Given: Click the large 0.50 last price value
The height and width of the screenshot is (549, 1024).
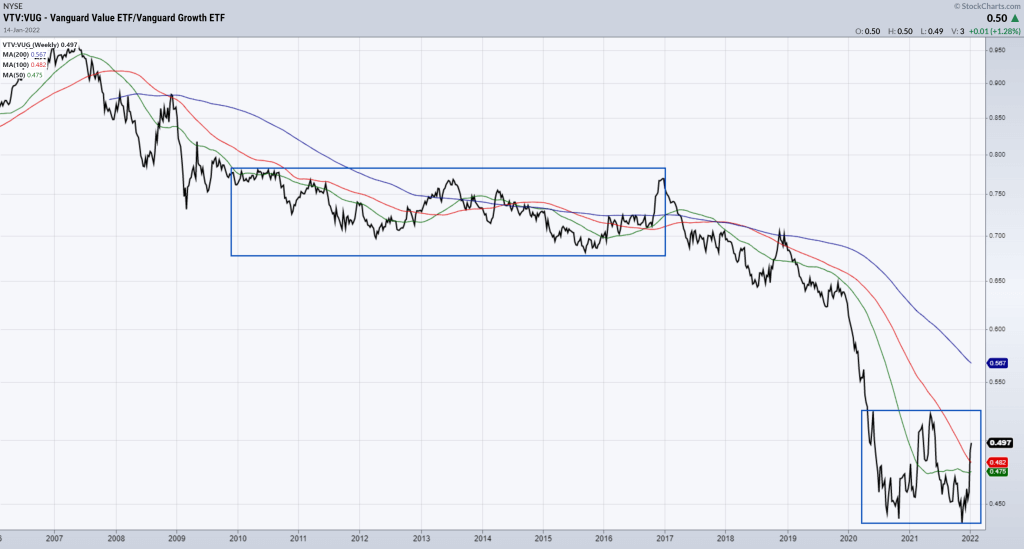Looking at the screenshot, I should pyautogui.click(x=997, y=18).
